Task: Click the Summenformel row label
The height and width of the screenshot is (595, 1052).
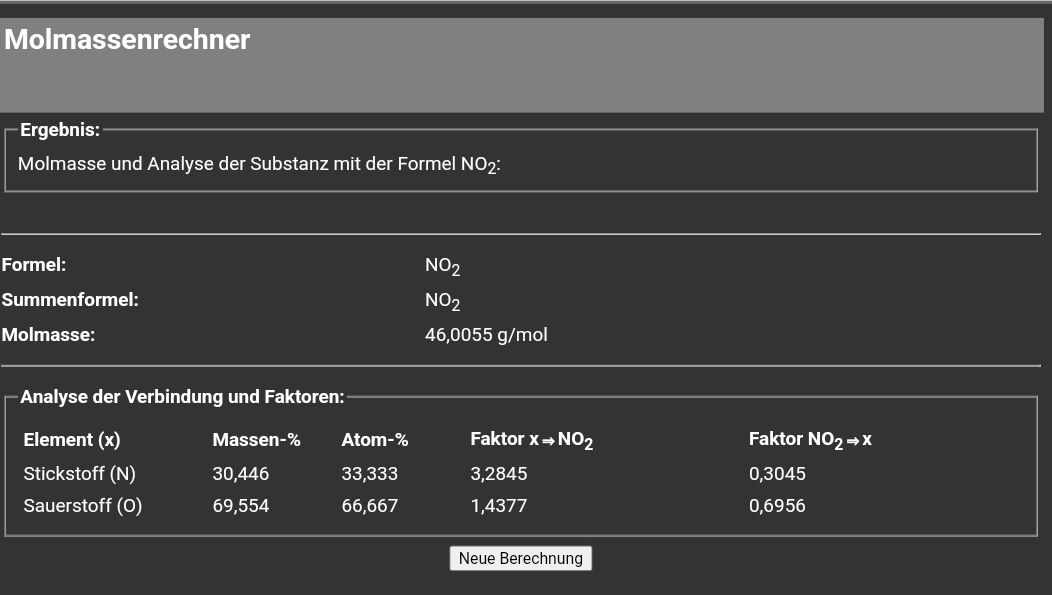Action: point(70,299)
